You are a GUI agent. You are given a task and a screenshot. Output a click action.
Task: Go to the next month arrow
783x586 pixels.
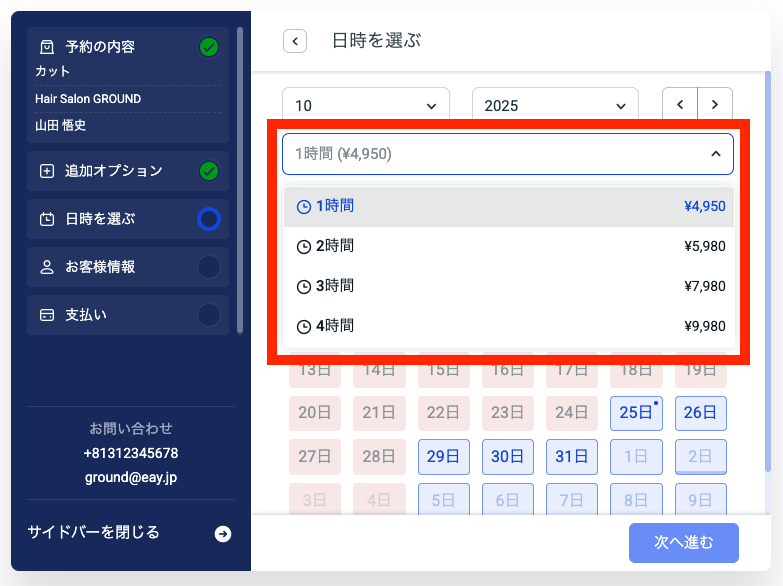pyautogui.click(x=715, y=105)
